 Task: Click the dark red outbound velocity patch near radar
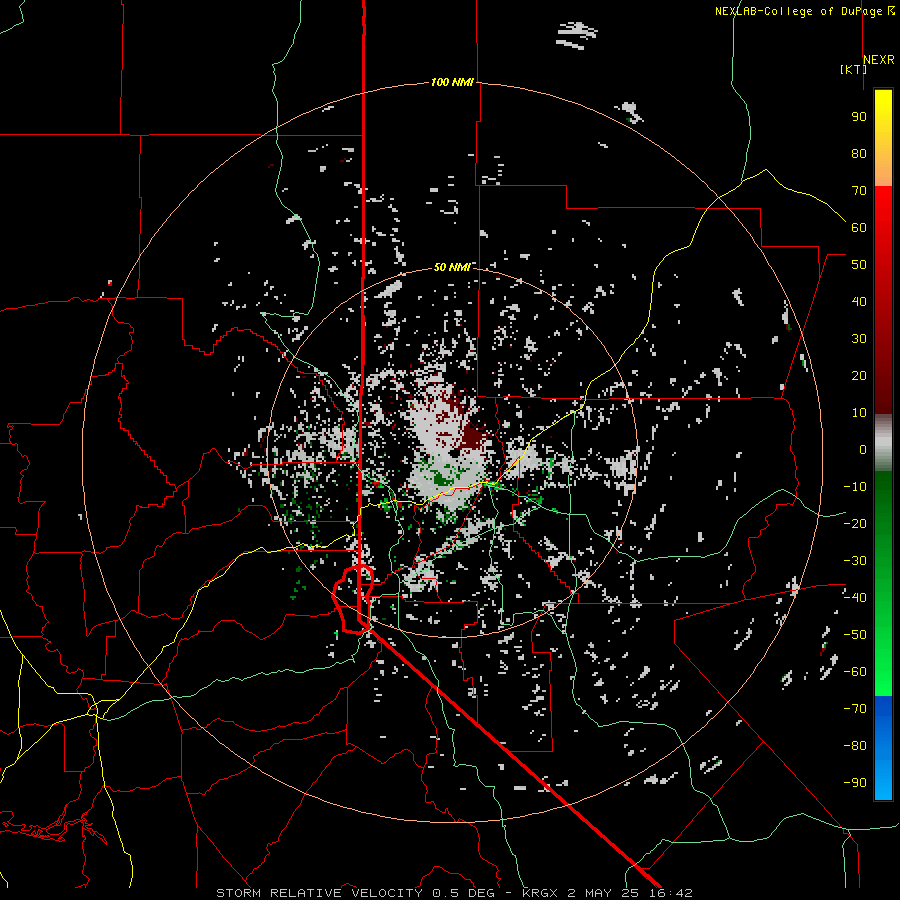[473, 436]
